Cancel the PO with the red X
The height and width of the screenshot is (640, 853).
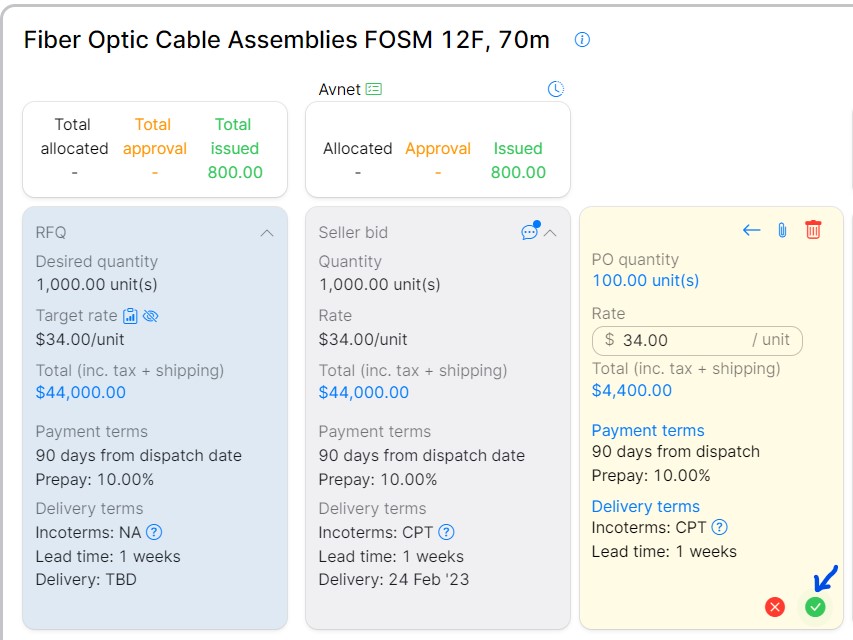coord(774,607)
